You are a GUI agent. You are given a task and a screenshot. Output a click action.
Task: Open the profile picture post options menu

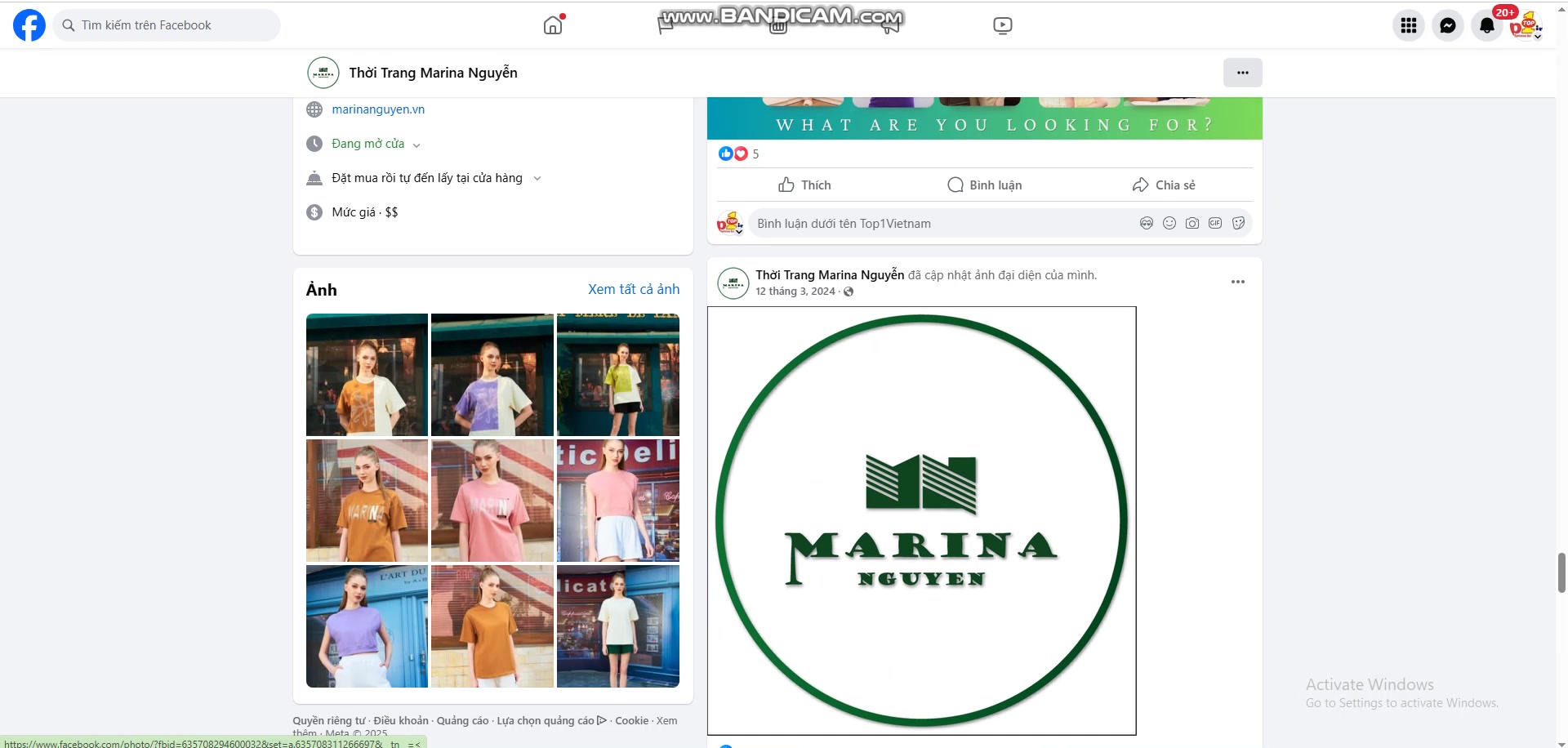point(1237,282)
